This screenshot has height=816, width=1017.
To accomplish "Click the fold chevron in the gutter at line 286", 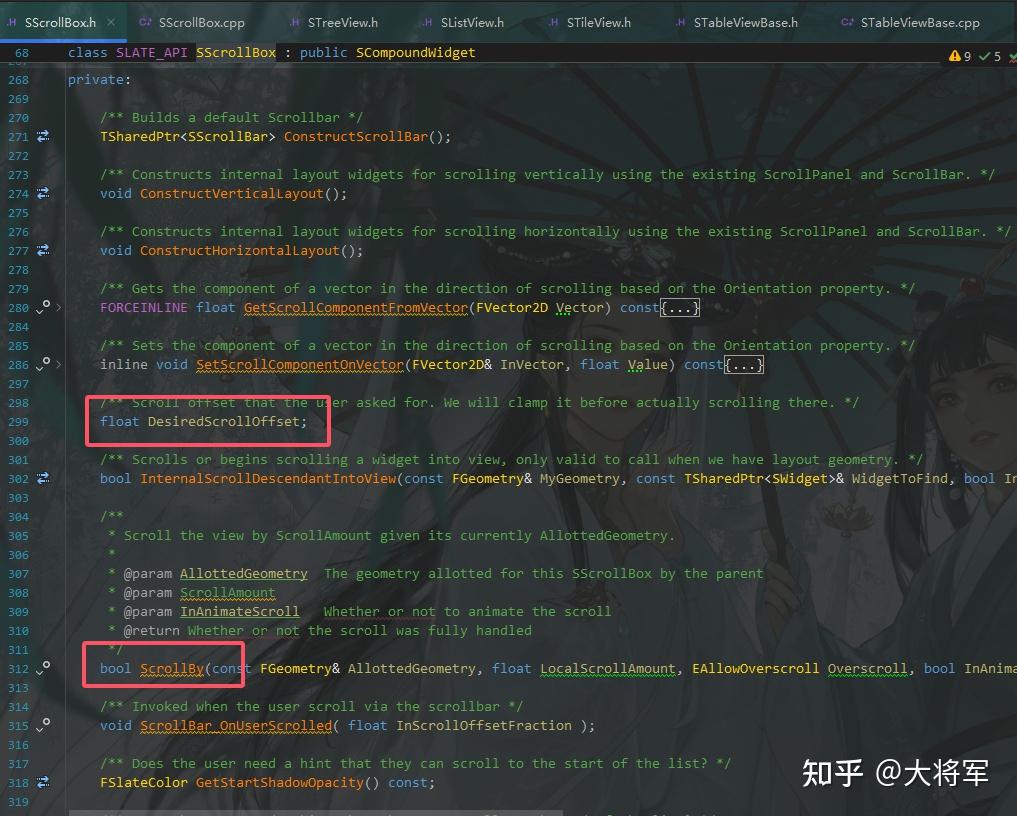I will [x=57, y=365].
